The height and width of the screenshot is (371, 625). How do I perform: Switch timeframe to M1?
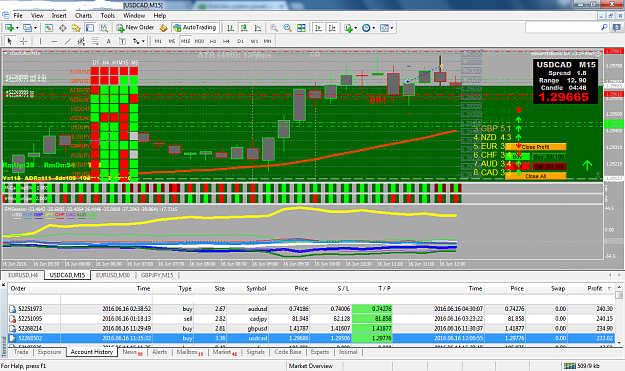pos(158,41)
